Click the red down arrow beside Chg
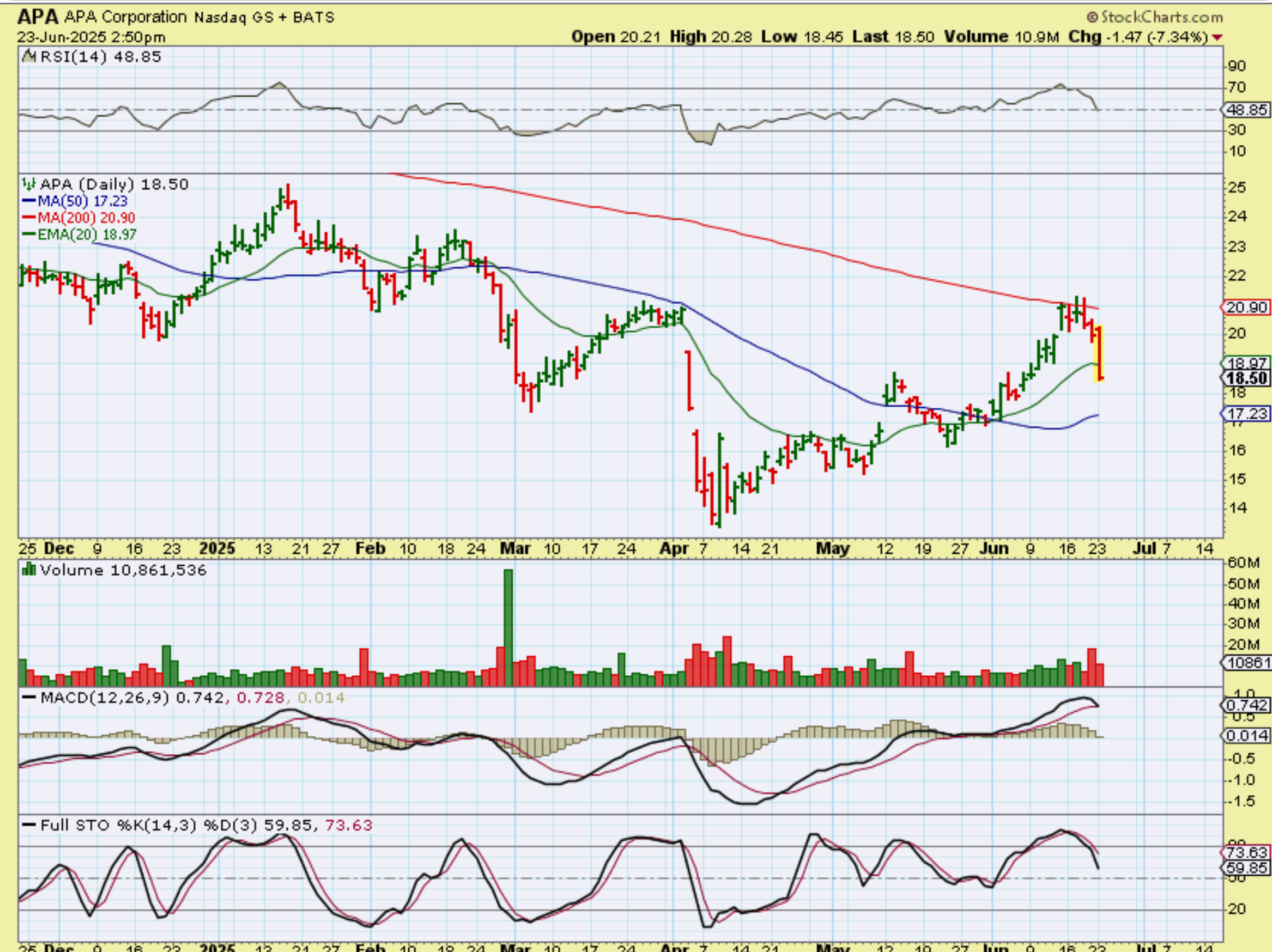This screenshot has height=952, width=1272. tap(1217, 37)
